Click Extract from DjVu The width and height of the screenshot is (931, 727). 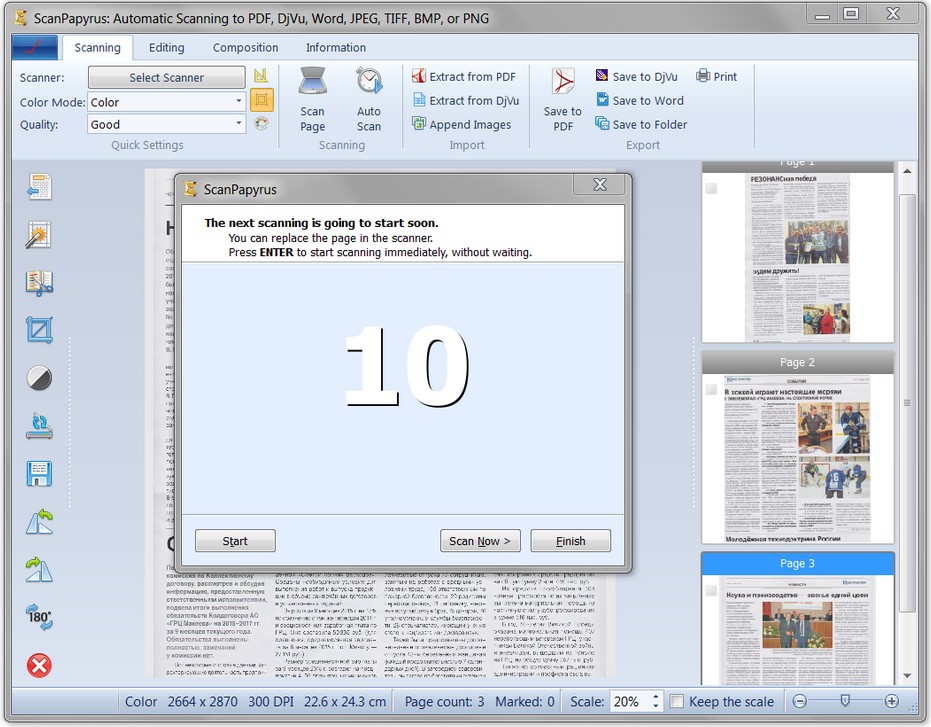[x=466, y=100]
